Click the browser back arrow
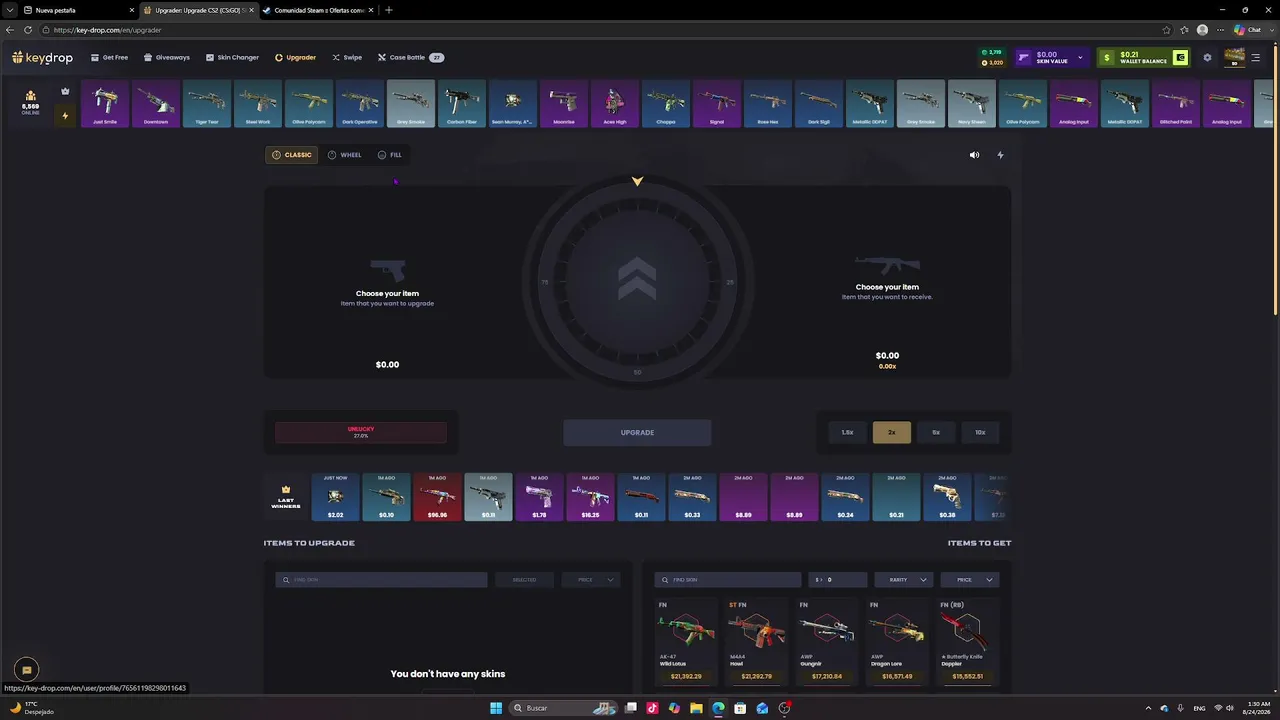The height and width of the screenshot is (720, 1280). tap(10, 30)
